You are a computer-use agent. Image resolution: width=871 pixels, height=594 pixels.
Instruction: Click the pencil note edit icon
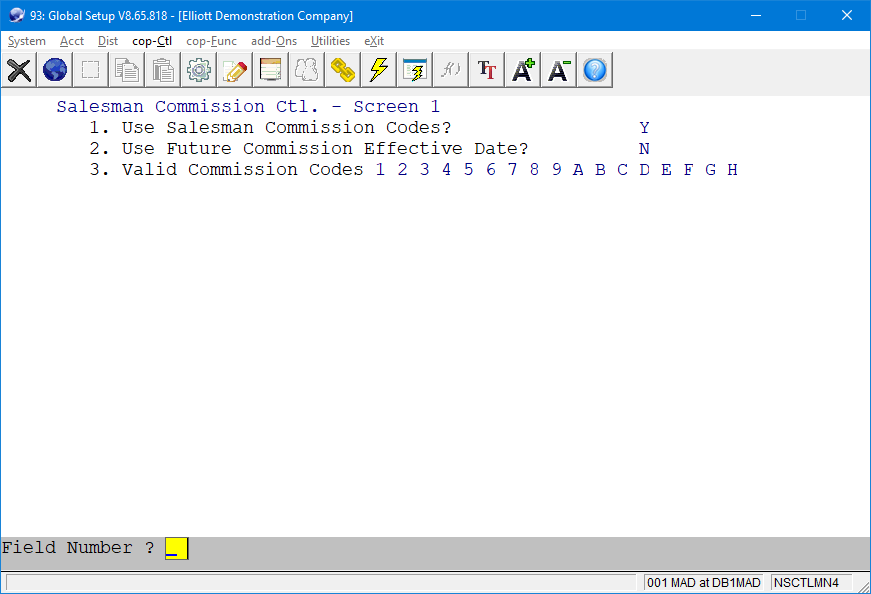[234, 70]
